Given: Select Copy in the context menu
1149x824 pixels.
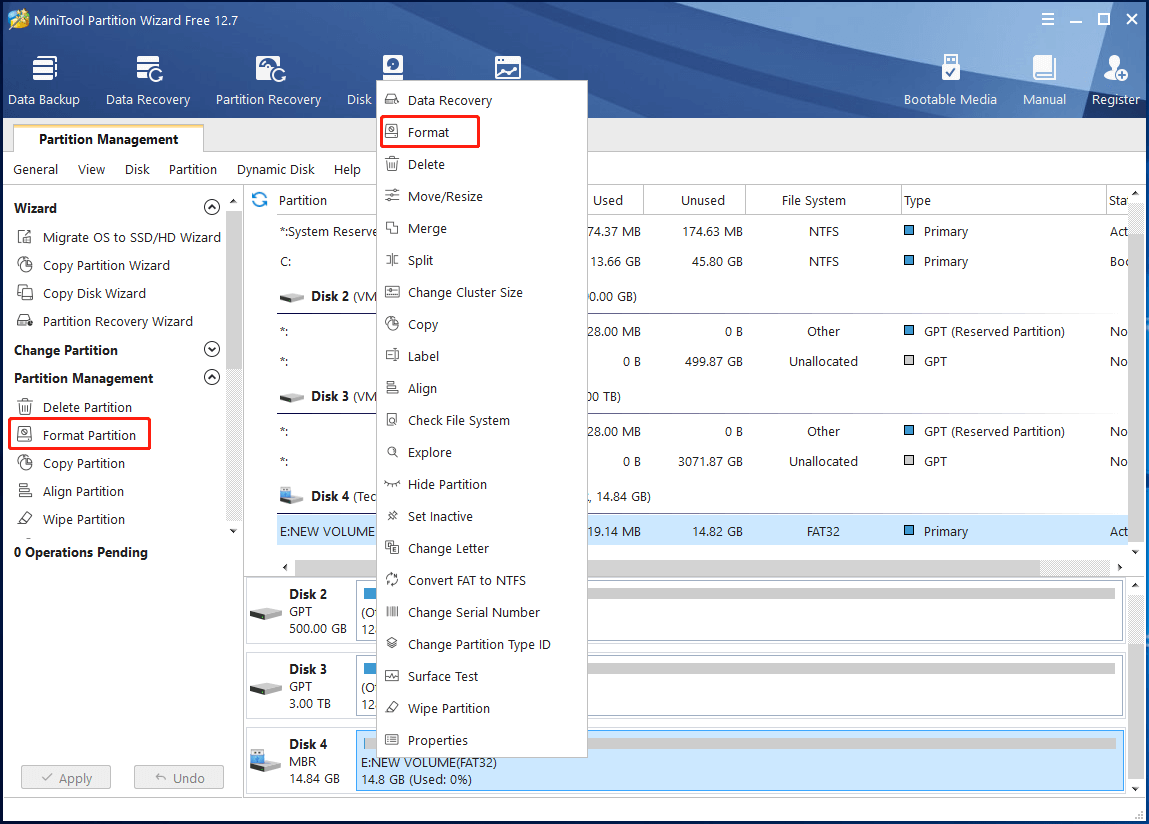Looking at the screenshot, I should pyautogui.click(x=481, y=325).
